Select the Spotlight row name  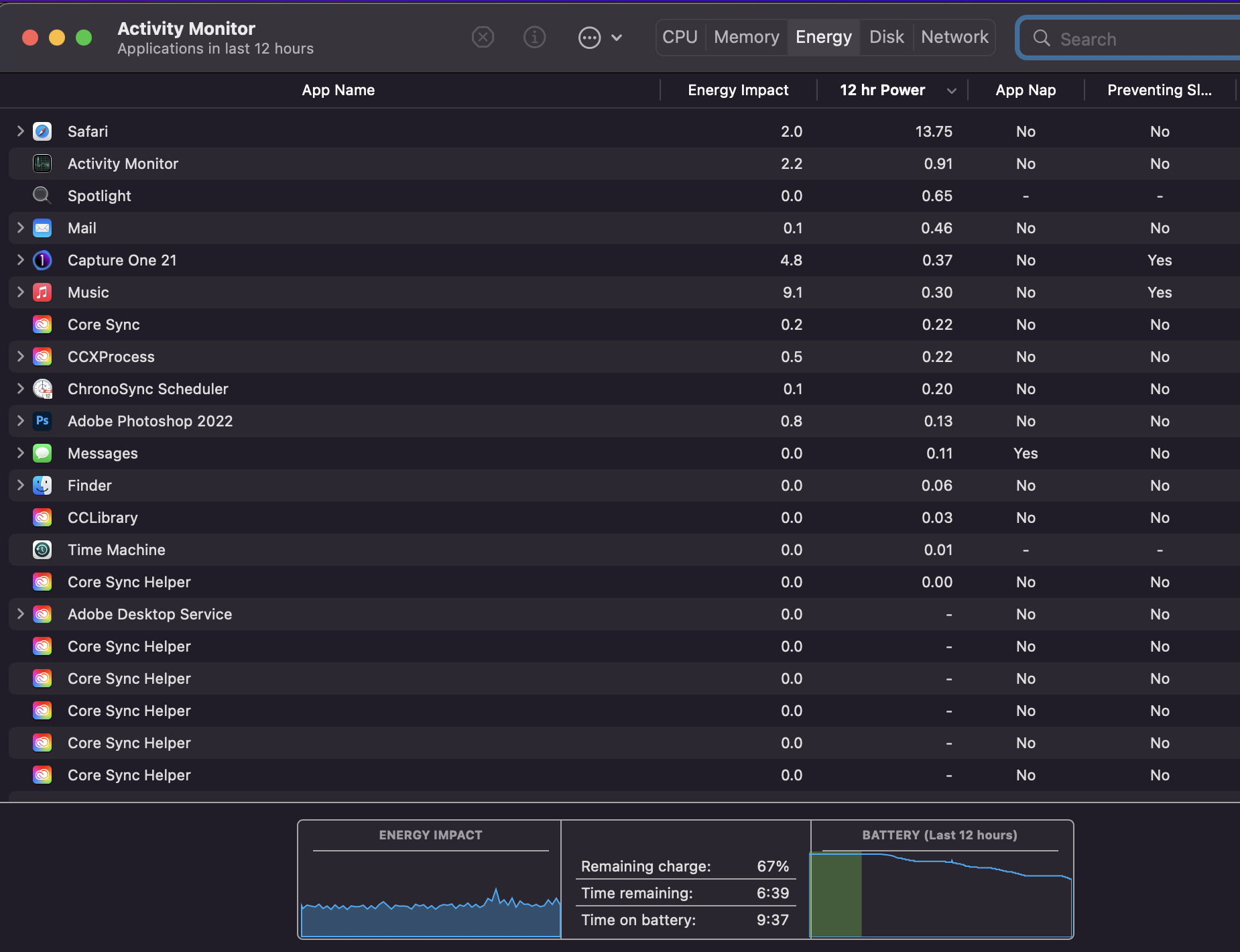point(99,196)
